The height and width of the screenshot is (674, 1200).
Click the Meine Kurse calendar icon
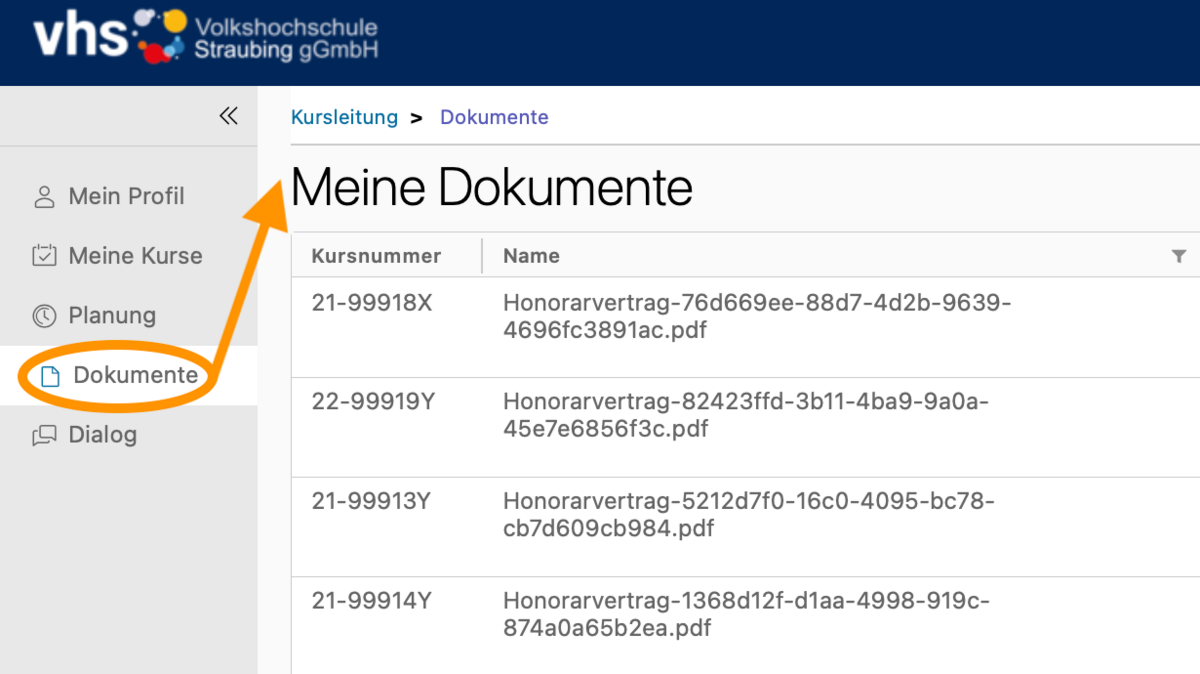coord(44,256)
